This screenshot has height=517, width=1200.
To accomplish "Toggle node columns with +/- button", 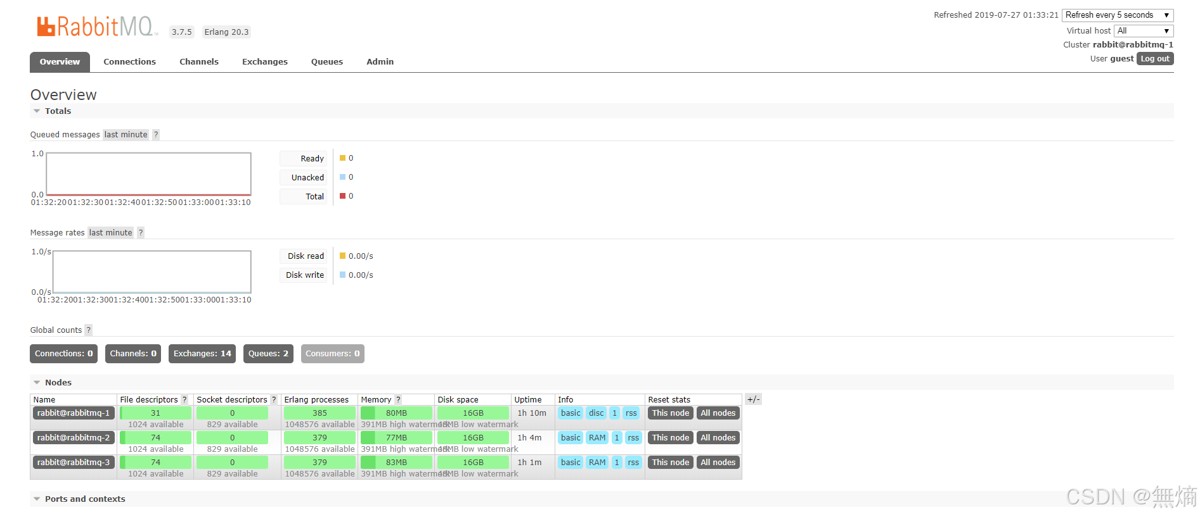I will [x=753, y=399].
